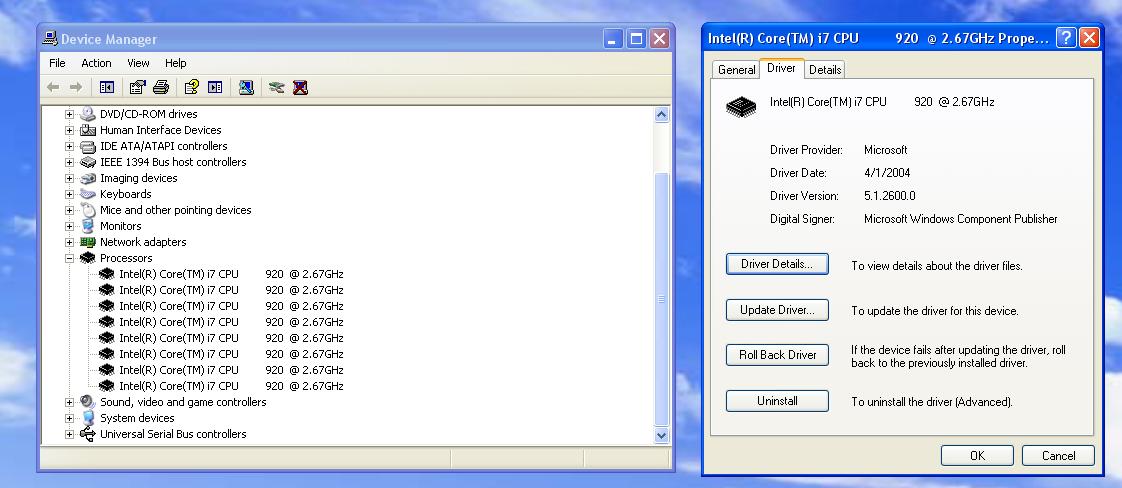Expand Sound, video and game controllers
This screenshot has width=1122, height=488.
(70, 402)
